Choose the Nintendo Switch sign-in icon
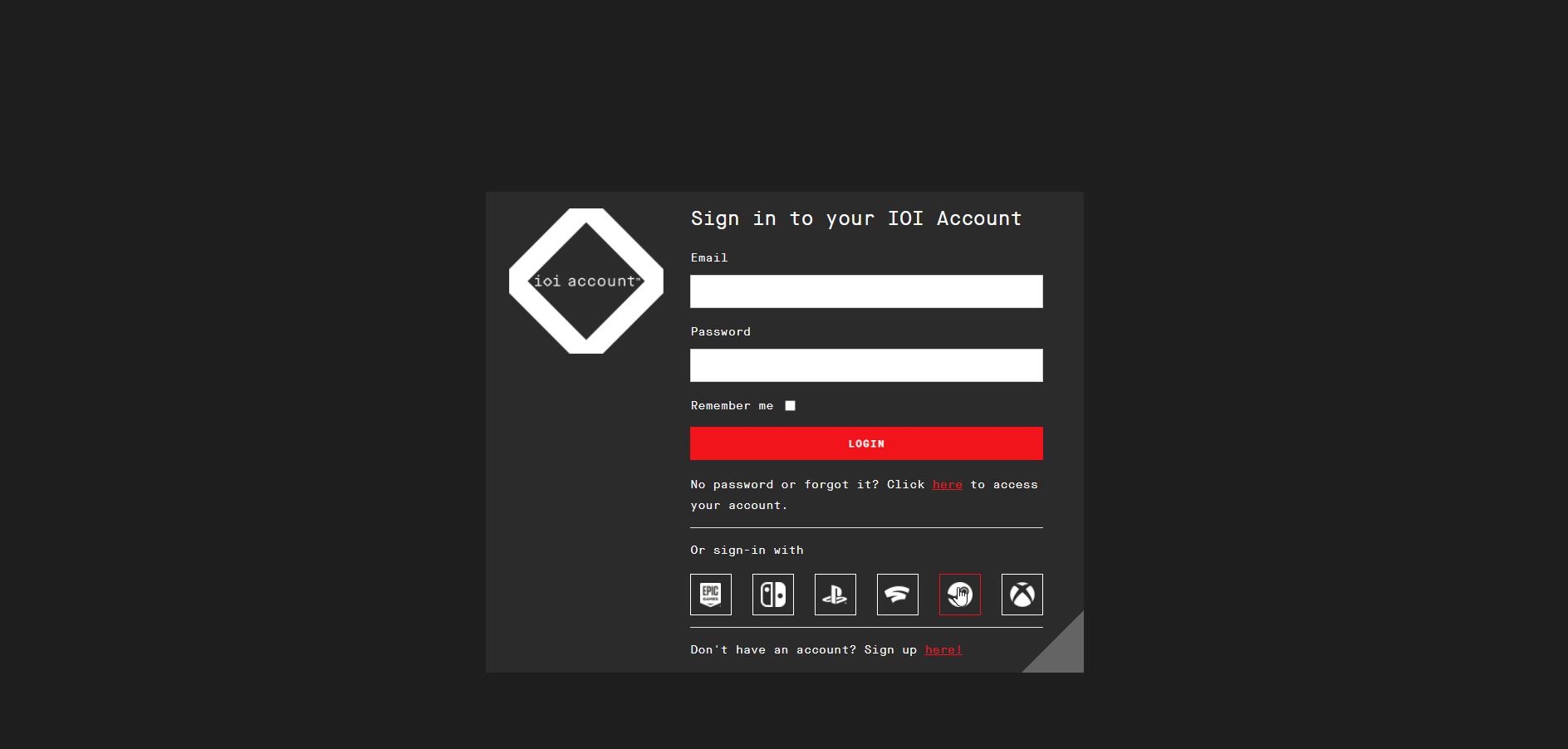This screenshot has height=749, width=1568. 773,595
